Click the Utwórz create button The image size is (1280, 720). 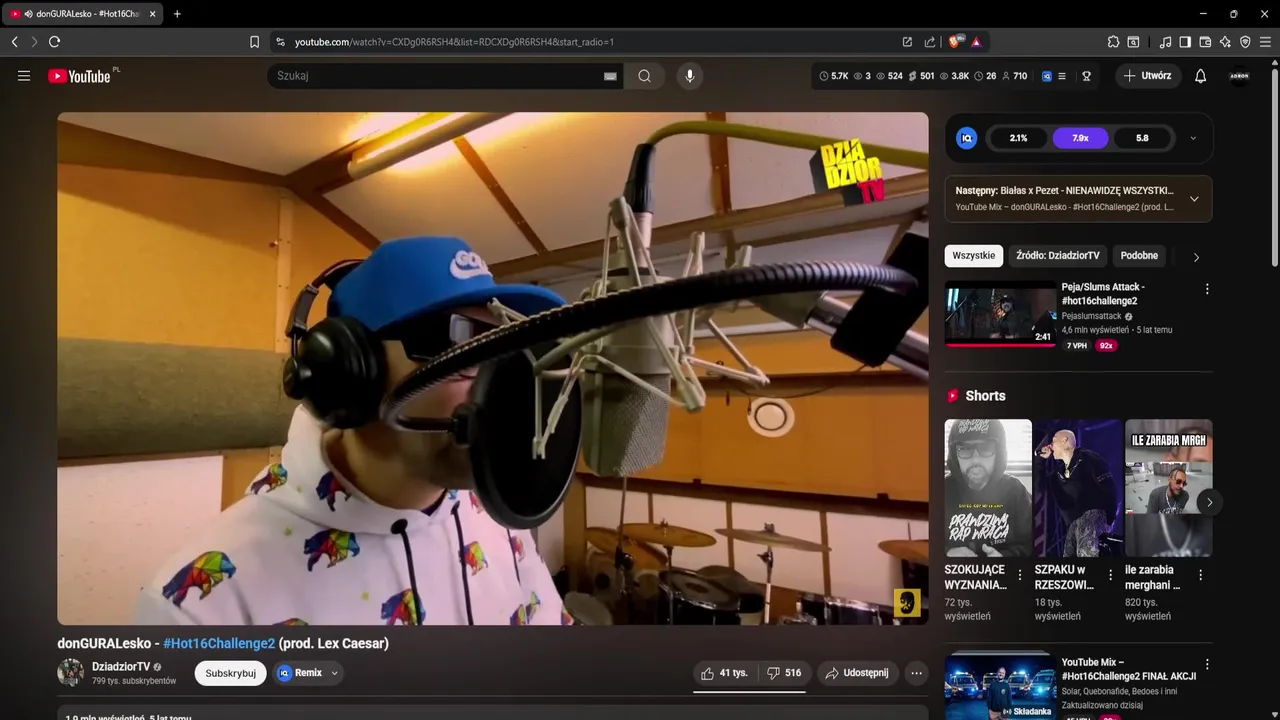click(1148, 76)
